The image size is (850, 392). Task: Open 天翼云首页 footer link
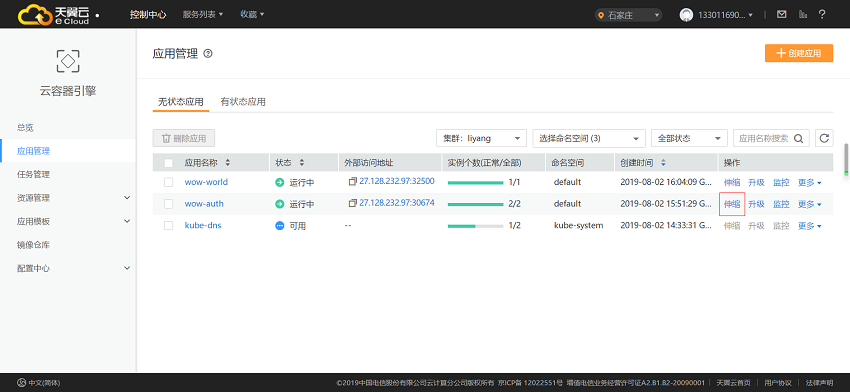(733, 383)
